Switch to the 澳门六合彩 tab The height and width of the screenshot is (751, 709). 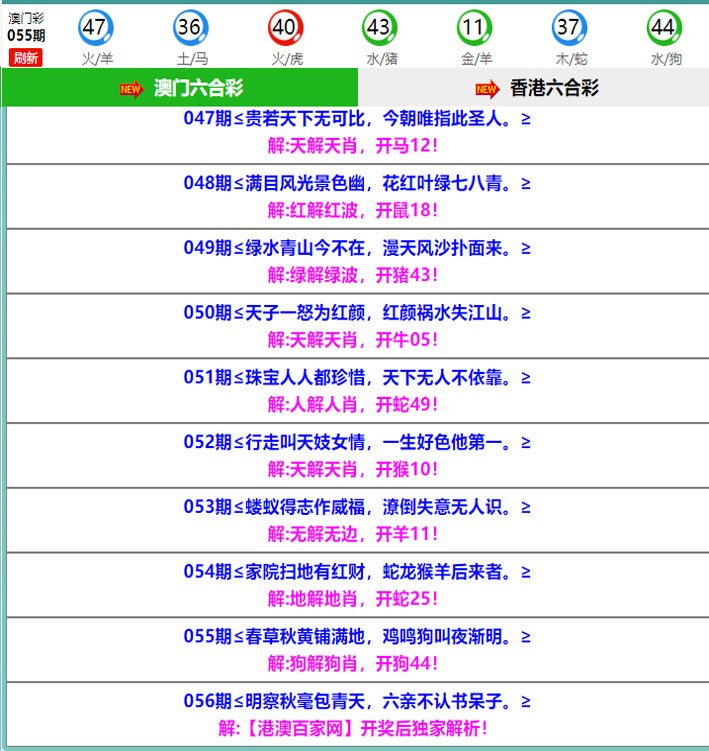pos(181,88)
